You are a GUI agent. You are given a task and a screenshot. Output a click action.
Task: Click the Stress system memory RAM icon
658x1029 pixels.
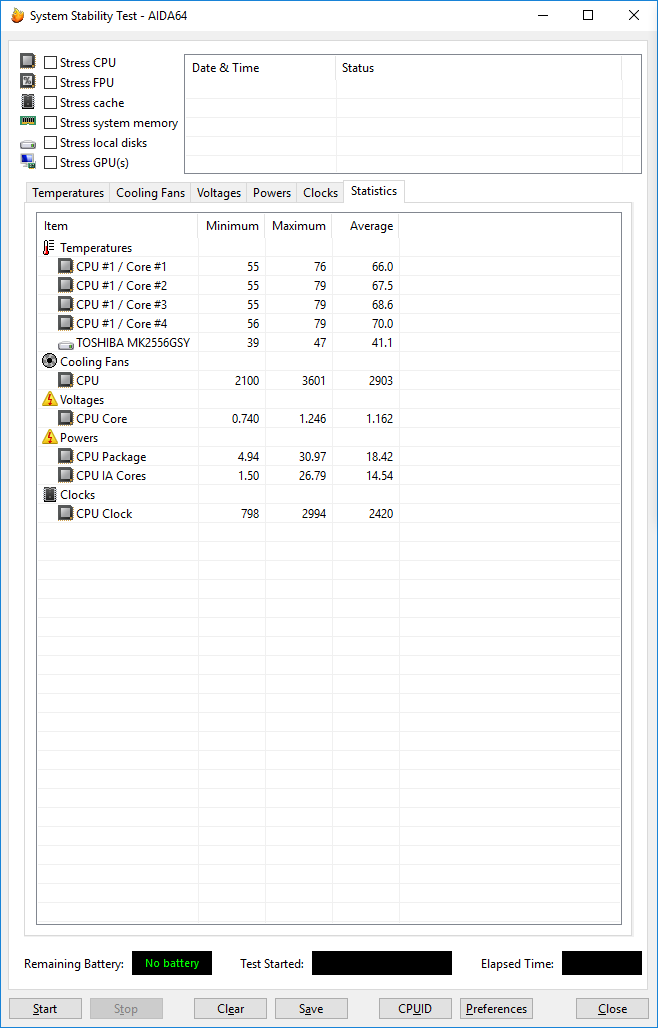point(28,121)
